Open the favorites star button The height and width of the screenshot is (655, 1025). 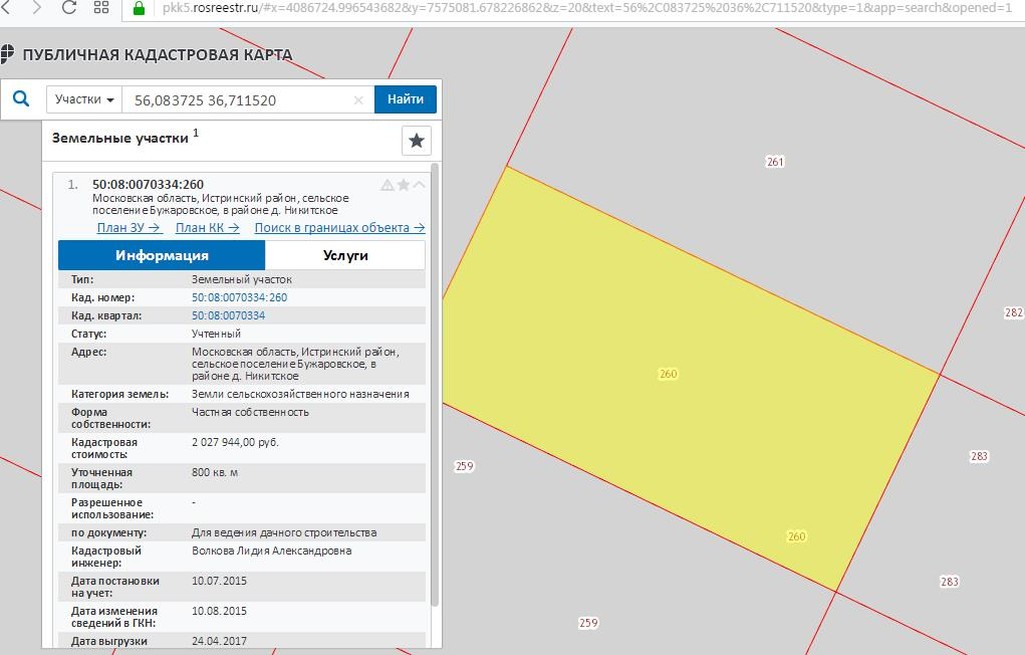[x=416, y=141]
